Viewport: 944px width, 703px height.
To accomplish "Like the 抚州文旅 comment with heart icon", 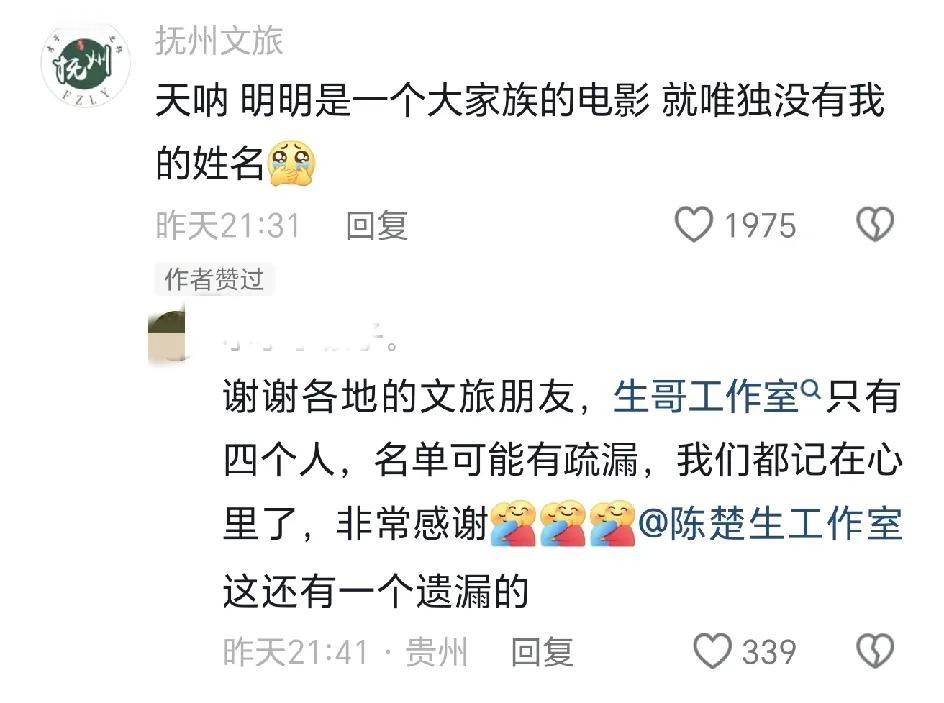I will pos(693,225).
